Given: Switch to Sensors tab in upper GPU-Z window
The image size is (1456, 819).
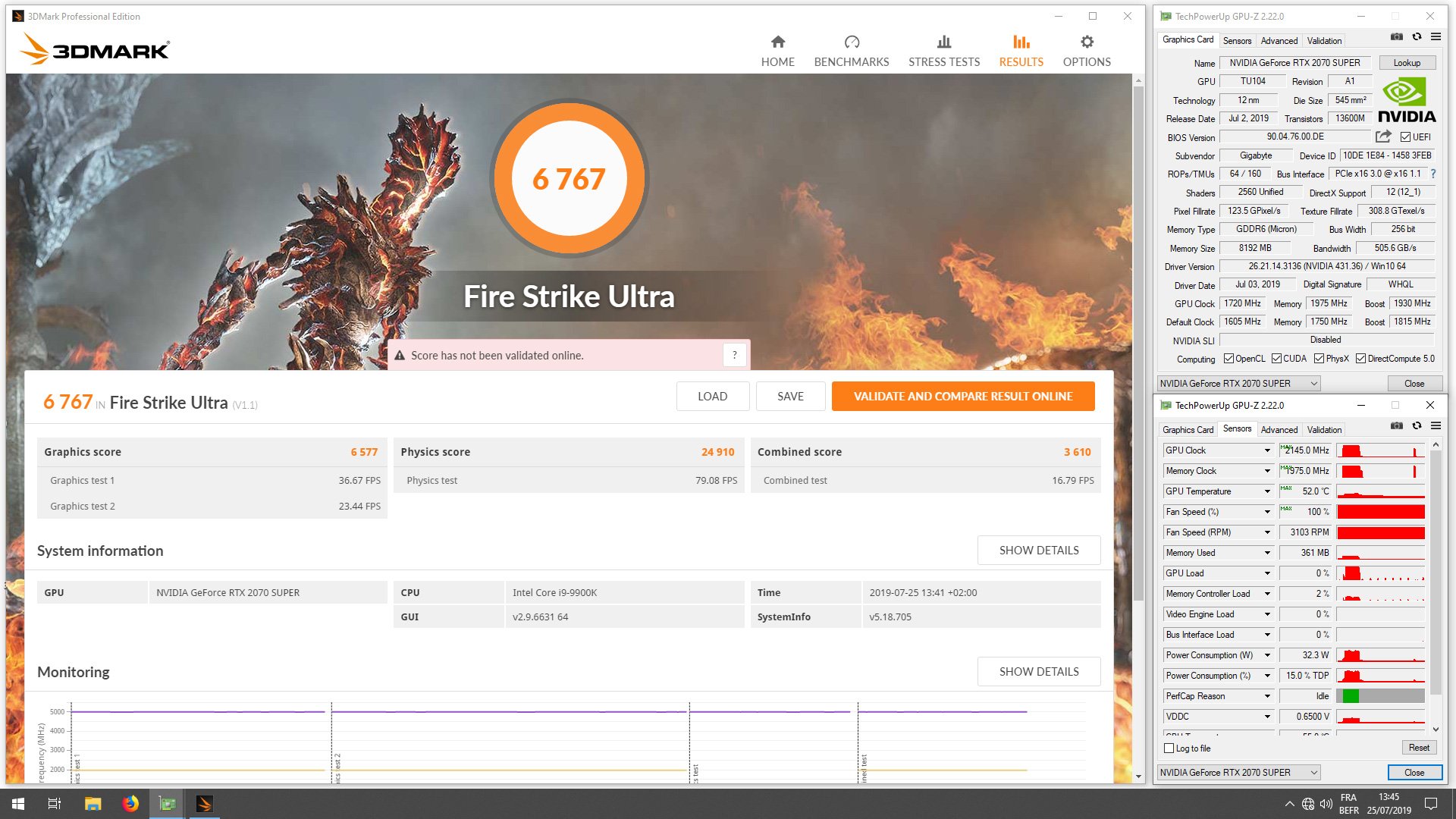Looking at the screenshot, I should [1237, 41].
